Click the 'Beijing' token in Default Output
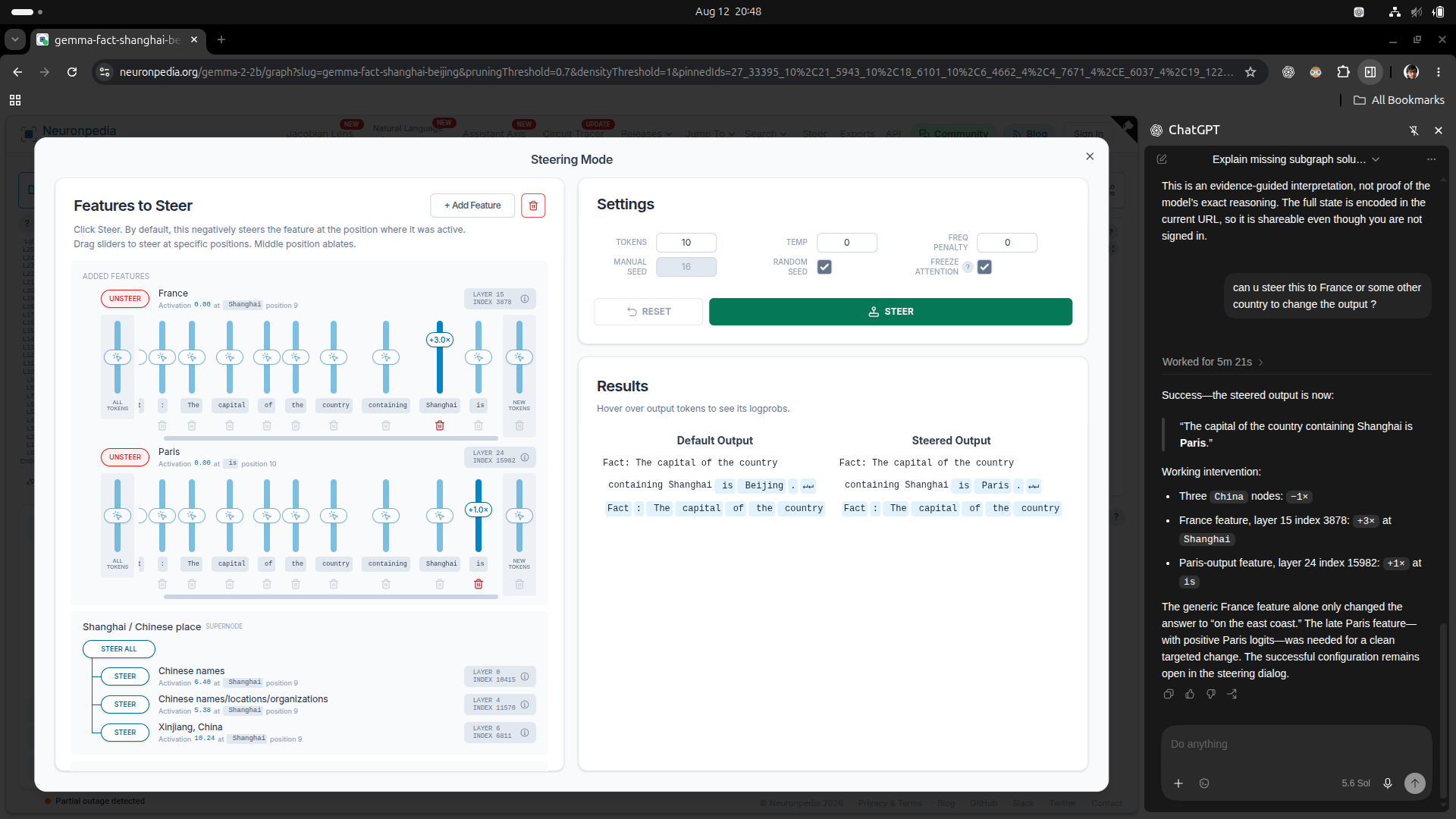Screen dimensions: 1456x819 point(764,485)
